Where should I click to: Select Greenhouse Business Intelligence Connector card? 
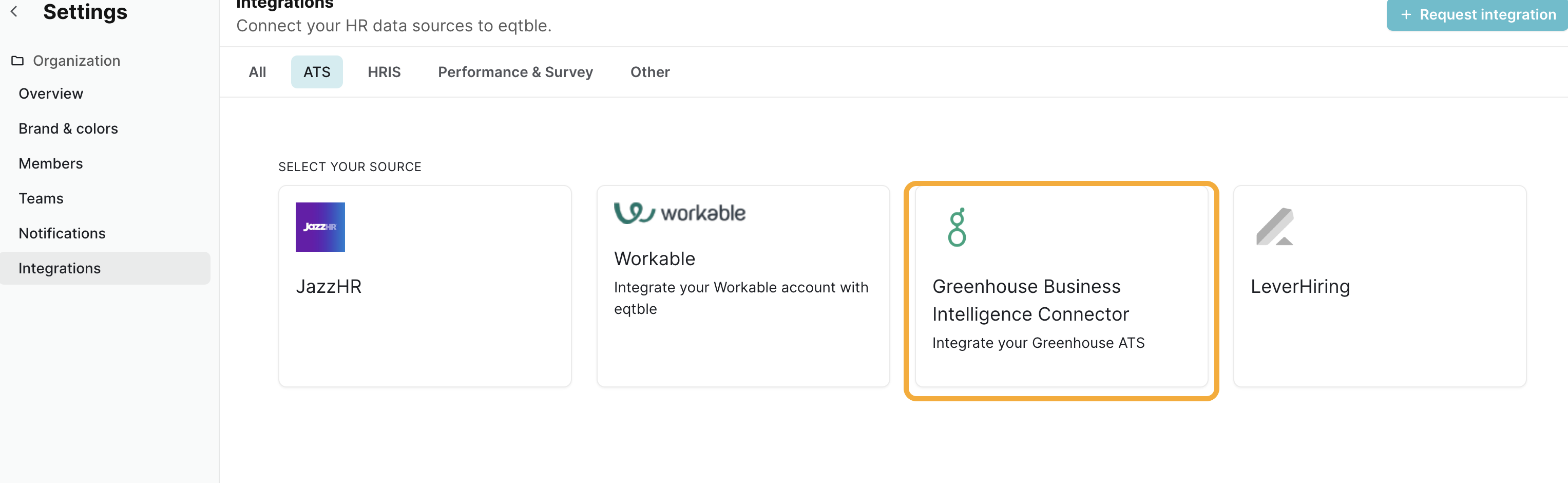click(x=1061, y=286)
